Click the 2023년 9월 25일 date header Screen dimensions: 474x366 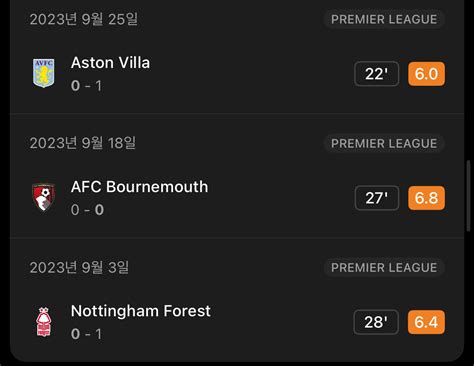click(84, 19)
